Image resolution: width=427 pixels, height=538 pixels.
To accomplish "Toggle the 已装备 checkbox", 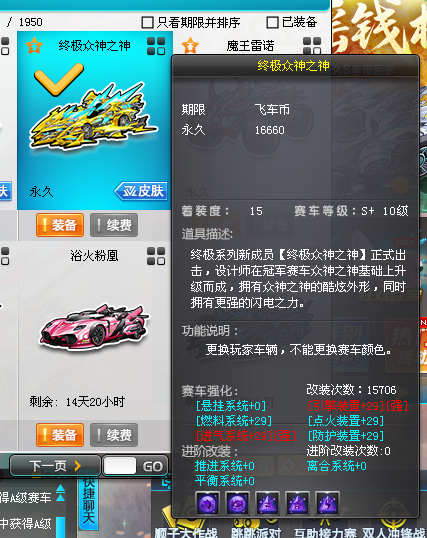I will tap(273, 23).
